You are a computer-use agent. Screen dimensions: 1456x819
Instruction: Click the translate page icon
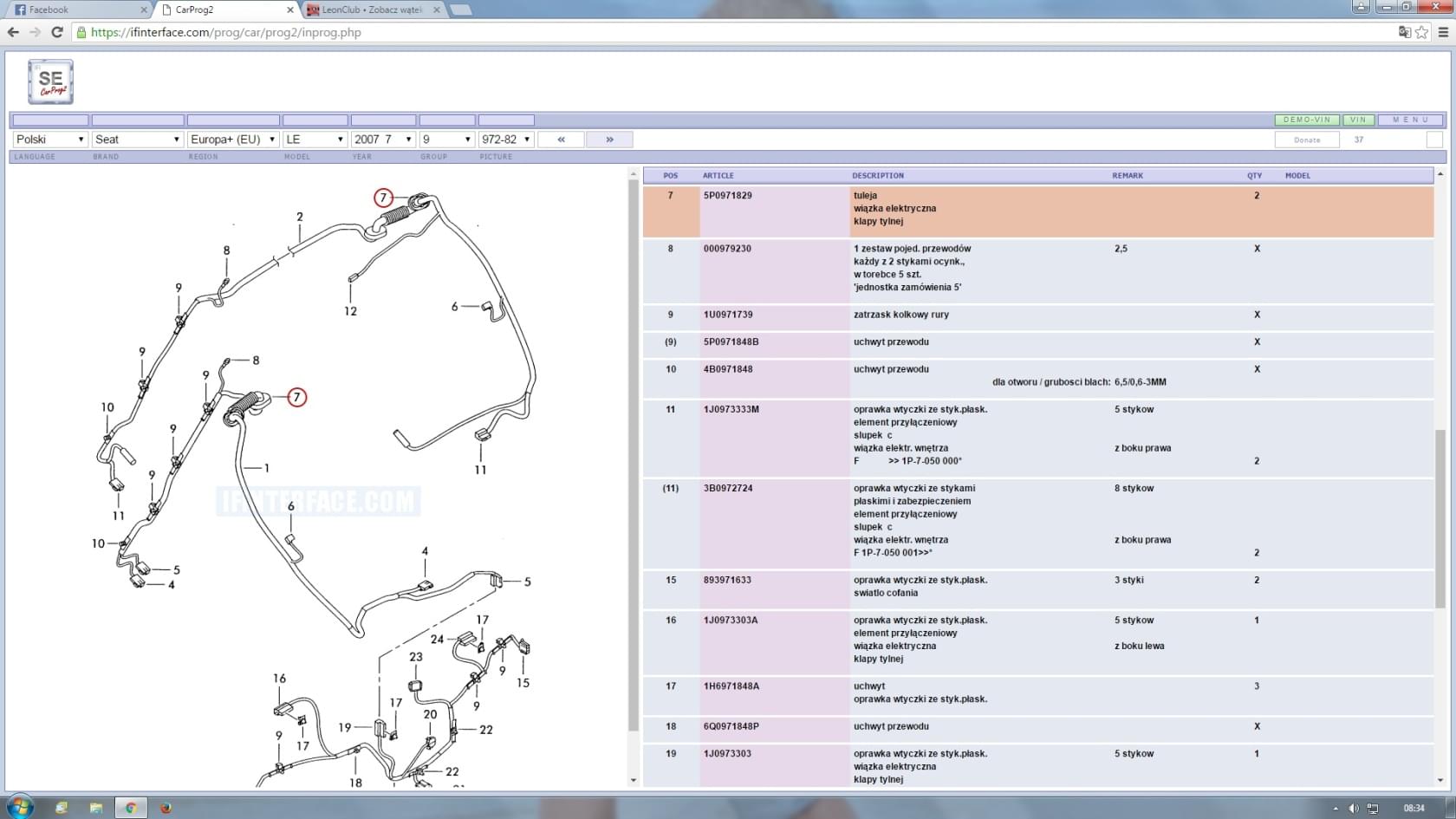point(1405,32)
